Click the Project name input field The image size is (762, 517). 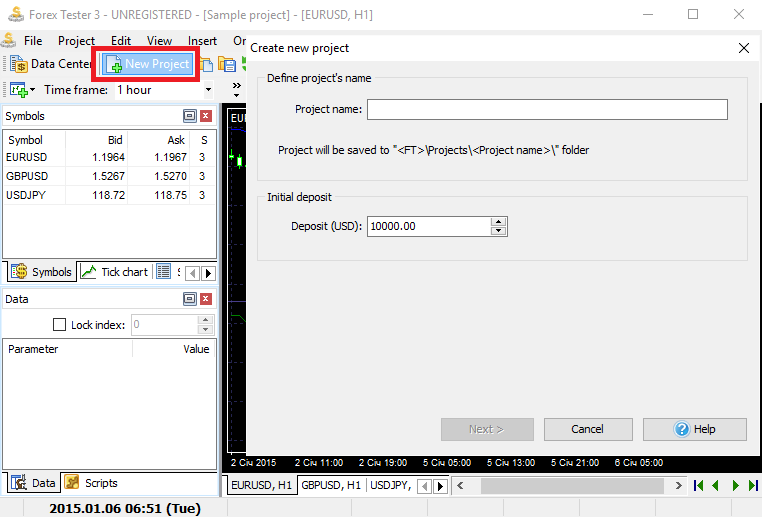(x=547, y=109)
